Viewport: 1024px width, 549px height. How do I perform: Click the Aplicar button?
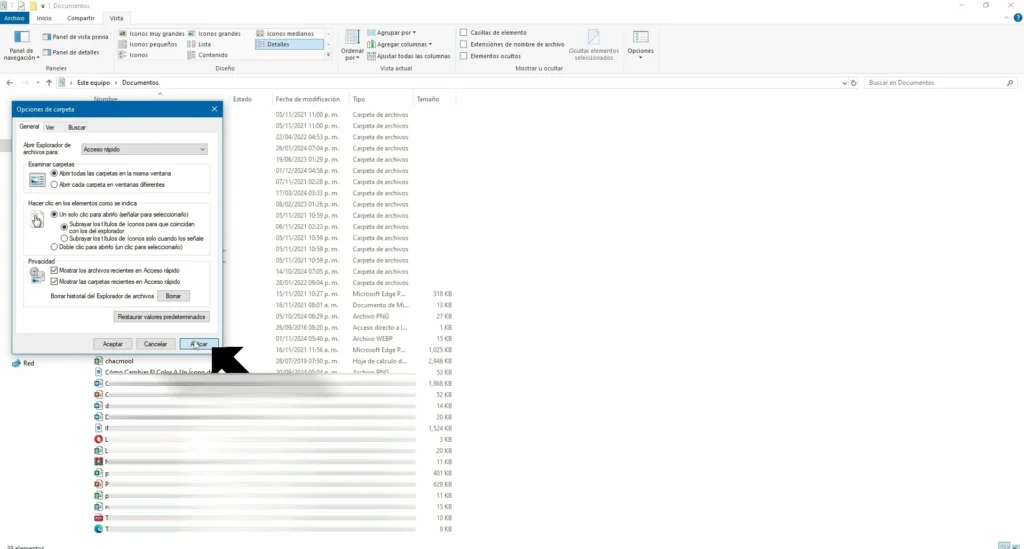click(199, 344)
